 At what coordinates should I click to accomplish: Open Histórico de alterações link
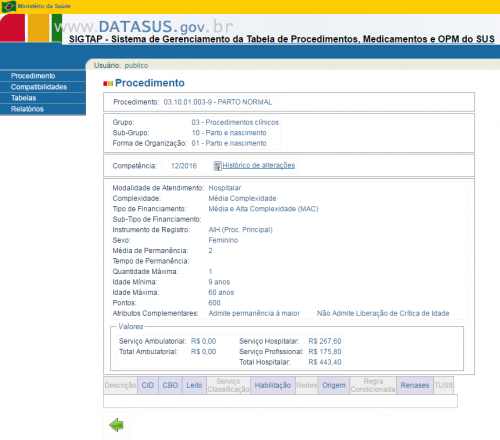[x=259, y=165]
